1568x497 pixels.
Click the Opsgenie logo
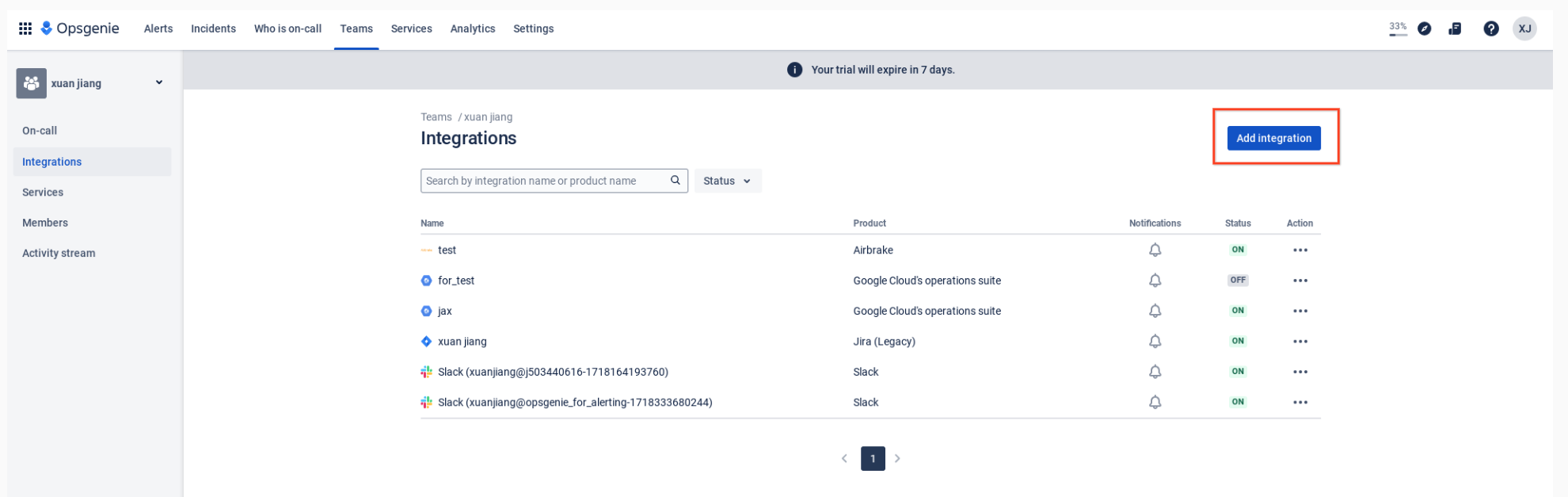[80, 29]
